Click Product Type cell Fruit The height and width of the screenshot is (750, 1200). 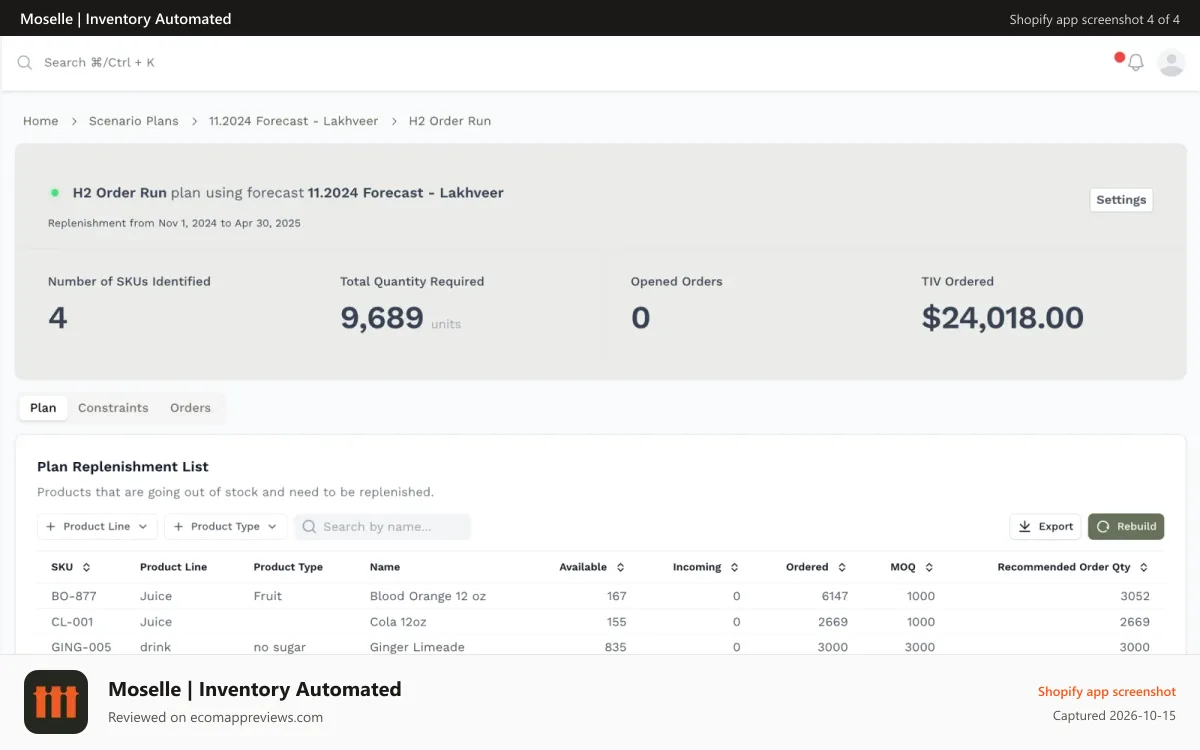coord(268,596)
